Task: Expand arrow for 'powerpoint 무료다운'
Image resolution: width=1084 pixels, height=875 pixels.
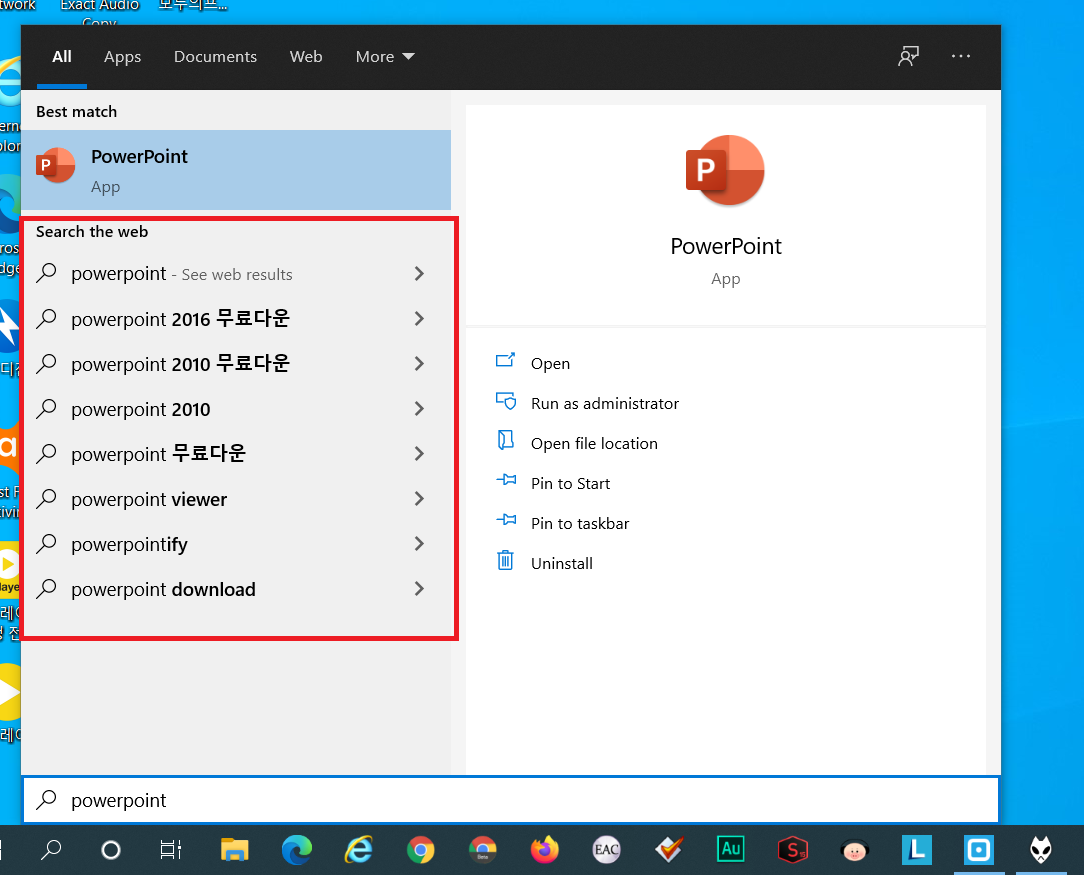Action: [x=419, y=453]
